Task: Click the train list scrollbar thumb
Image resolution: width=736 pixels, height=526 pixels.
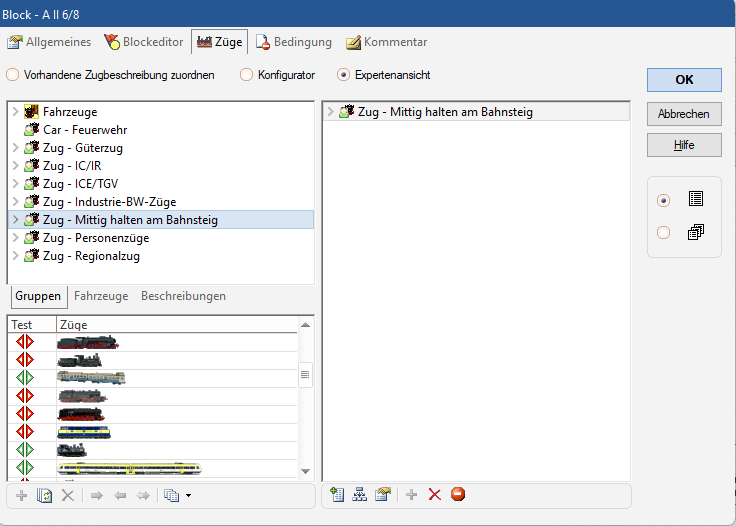Action: pos(306,375)
